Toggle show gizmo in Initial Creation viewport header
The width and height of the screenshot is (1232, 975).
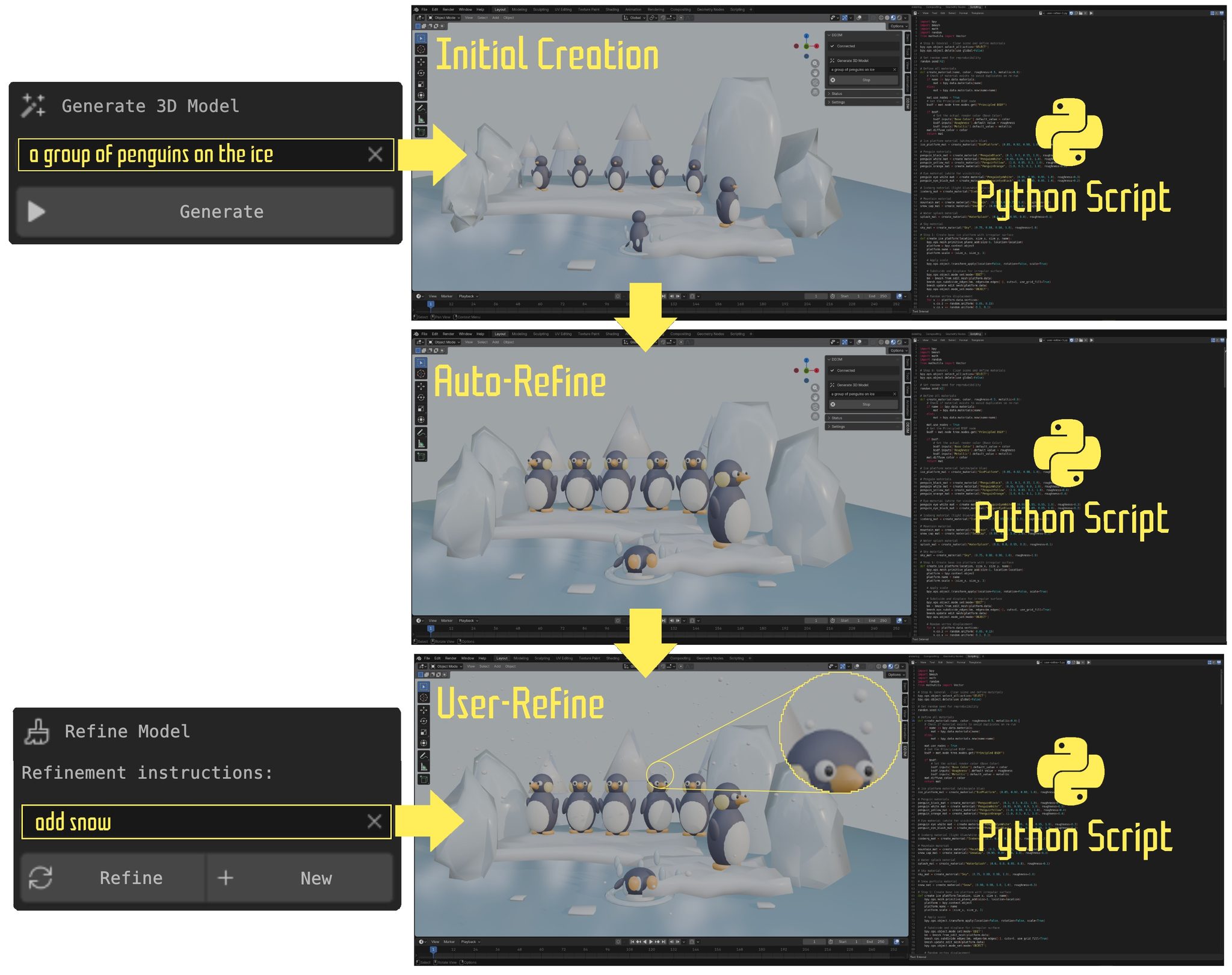844,17
